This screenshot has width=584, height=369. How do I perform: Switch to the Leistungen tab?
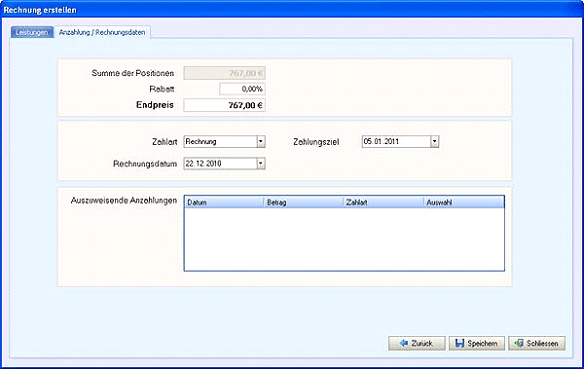32,32
